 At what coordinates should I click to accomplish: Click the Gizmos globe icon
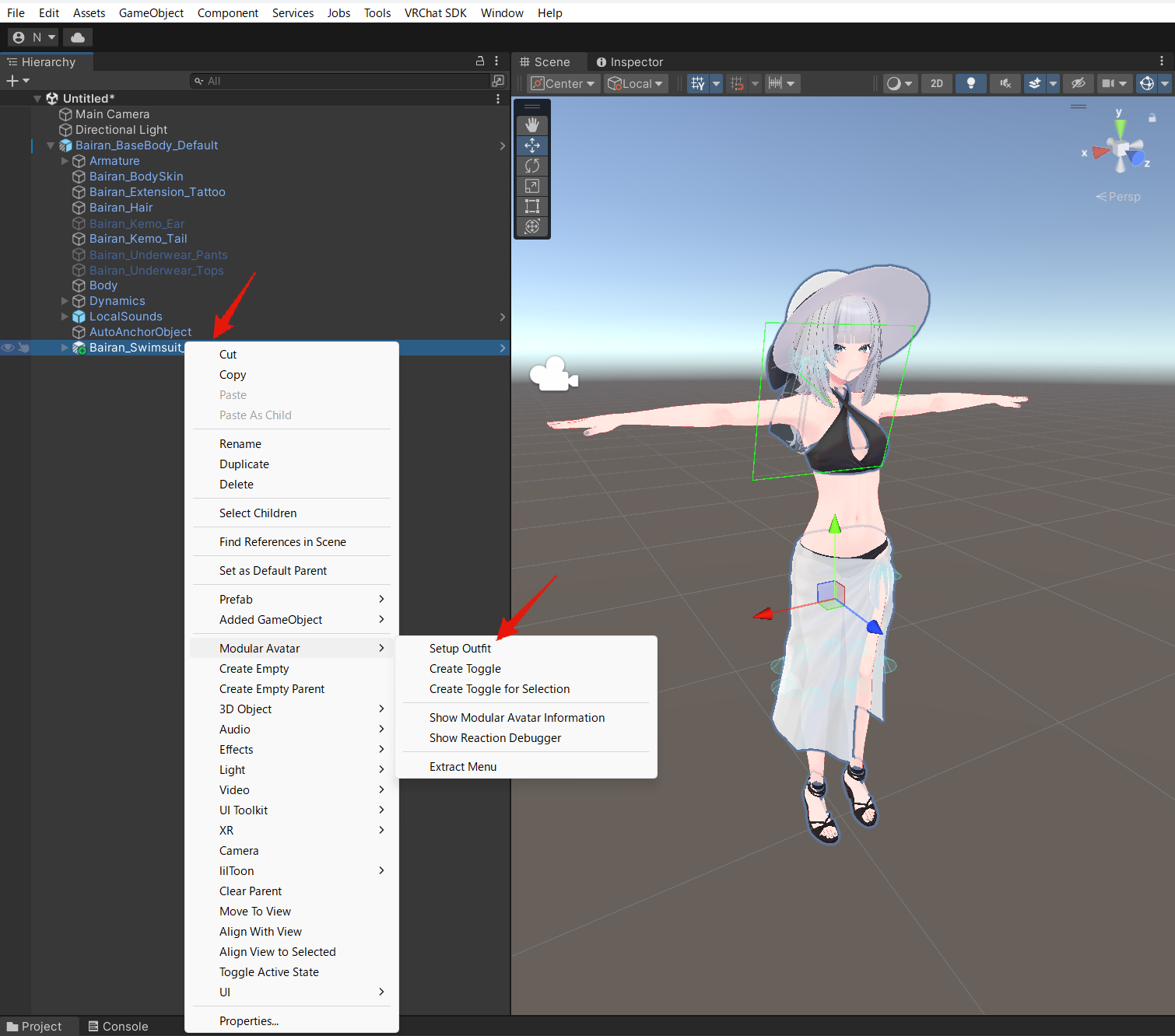pos(1147,83)
